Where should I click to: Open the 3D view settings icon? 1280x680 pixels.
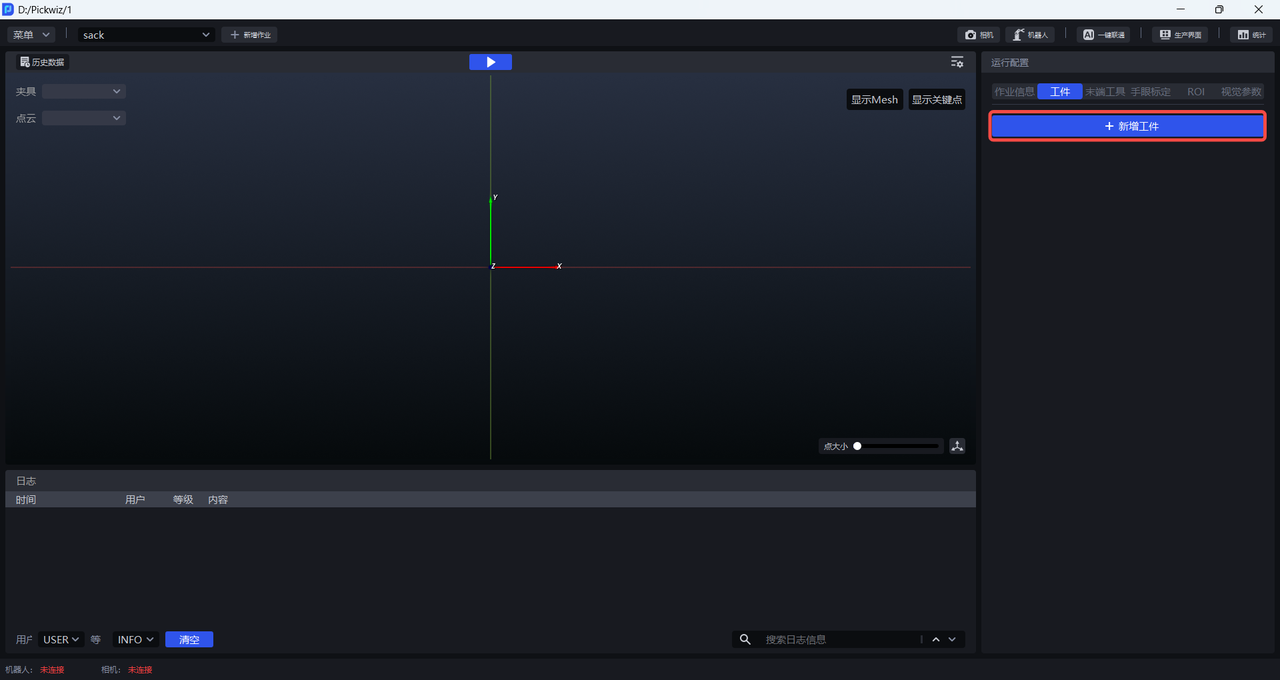coord(957,62)
